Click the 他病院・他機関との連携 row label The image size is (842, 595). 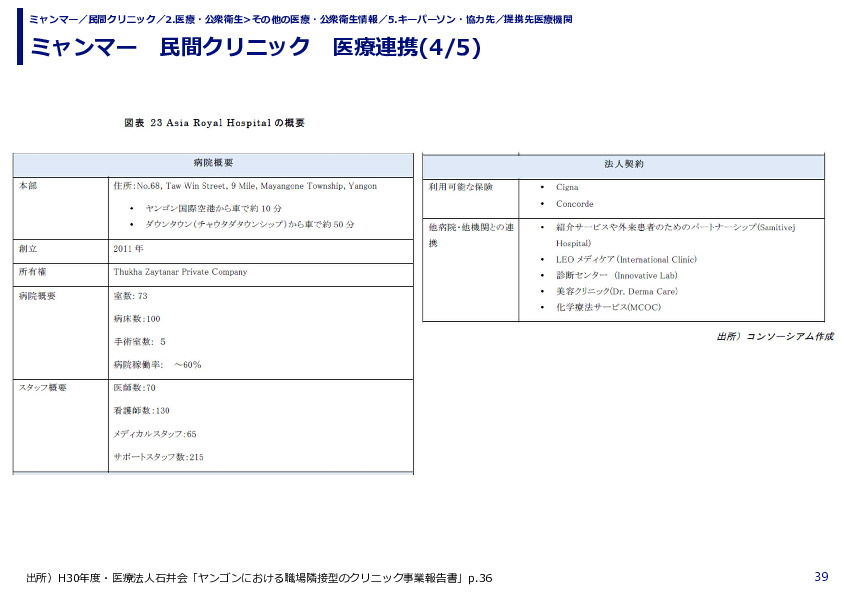pyautogui.click(x=471, y=235)
